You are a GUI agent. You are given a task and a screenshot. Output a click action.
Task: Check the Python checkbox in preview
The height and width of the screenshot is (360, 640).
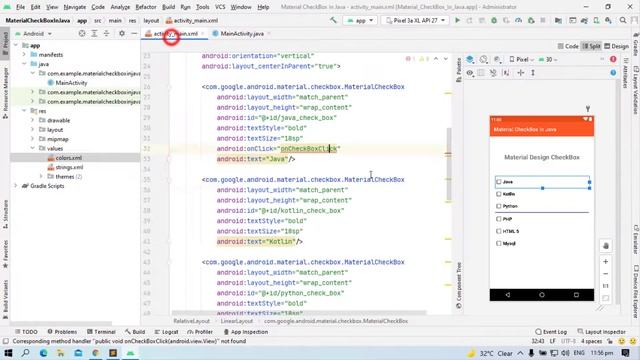pos(498,206)
